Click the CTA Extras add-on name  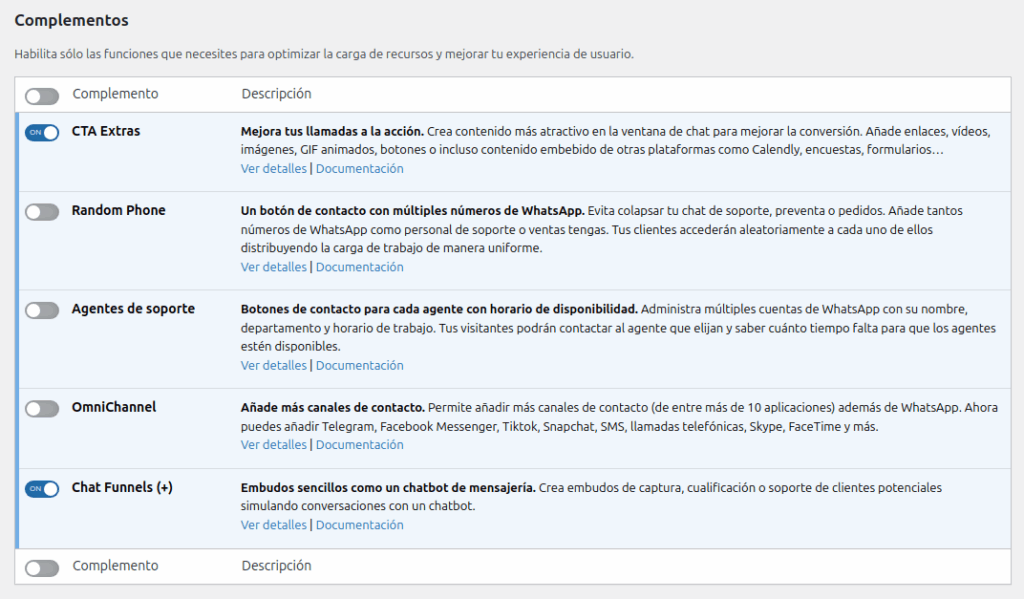pos(106,131)
